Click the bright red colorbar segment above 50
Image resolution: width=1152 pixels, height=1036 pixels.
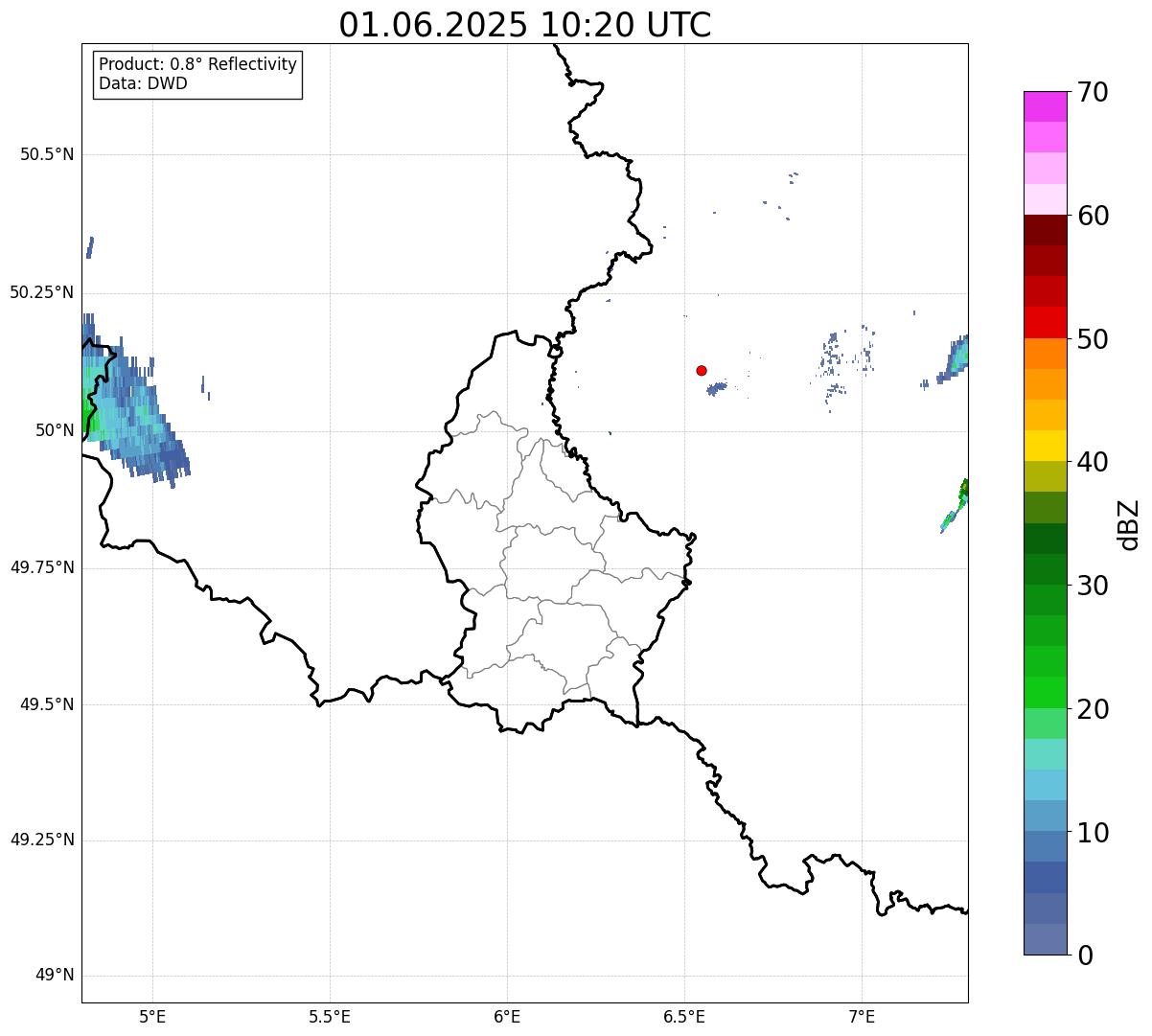pos(1045,322)
